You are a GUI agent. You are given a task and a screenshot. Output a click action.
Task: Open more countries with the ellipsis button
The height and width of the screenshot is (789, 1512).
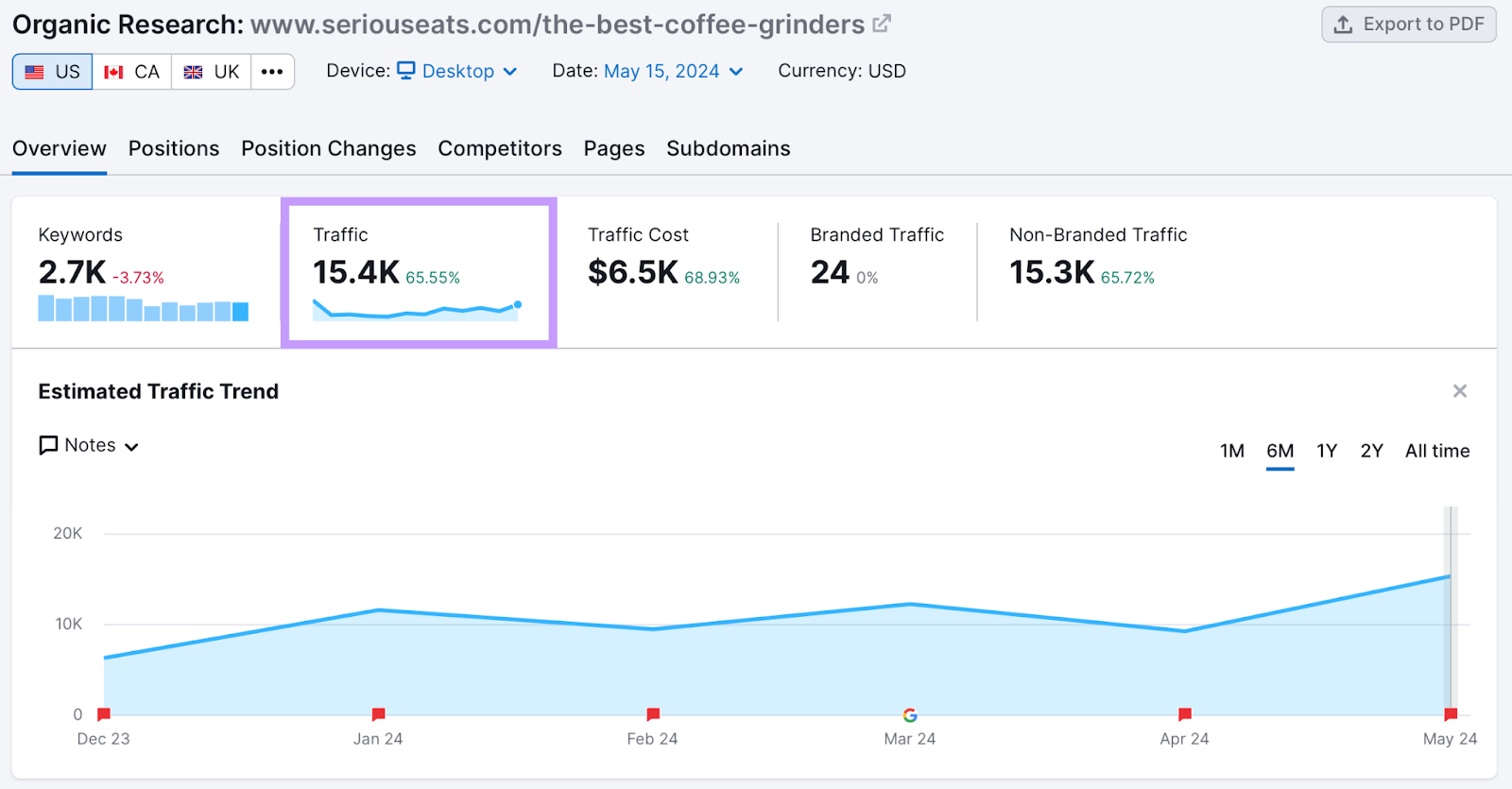pyautogui.click(x=272, y=72)
